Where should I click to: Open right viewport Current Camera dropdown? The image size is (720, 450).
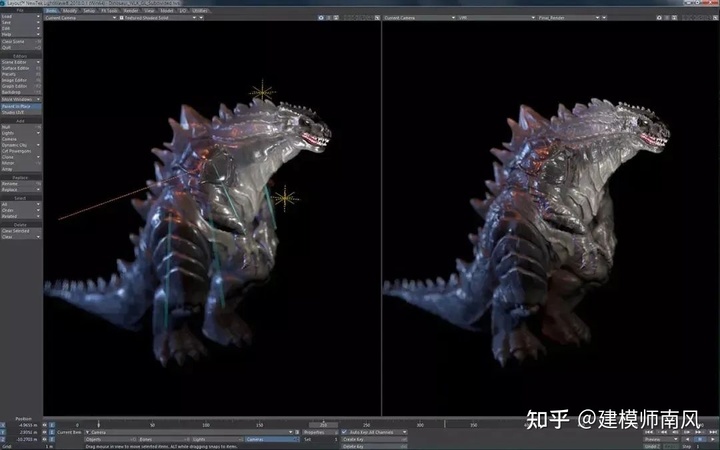pyautogui.click(x=420, y=18)
